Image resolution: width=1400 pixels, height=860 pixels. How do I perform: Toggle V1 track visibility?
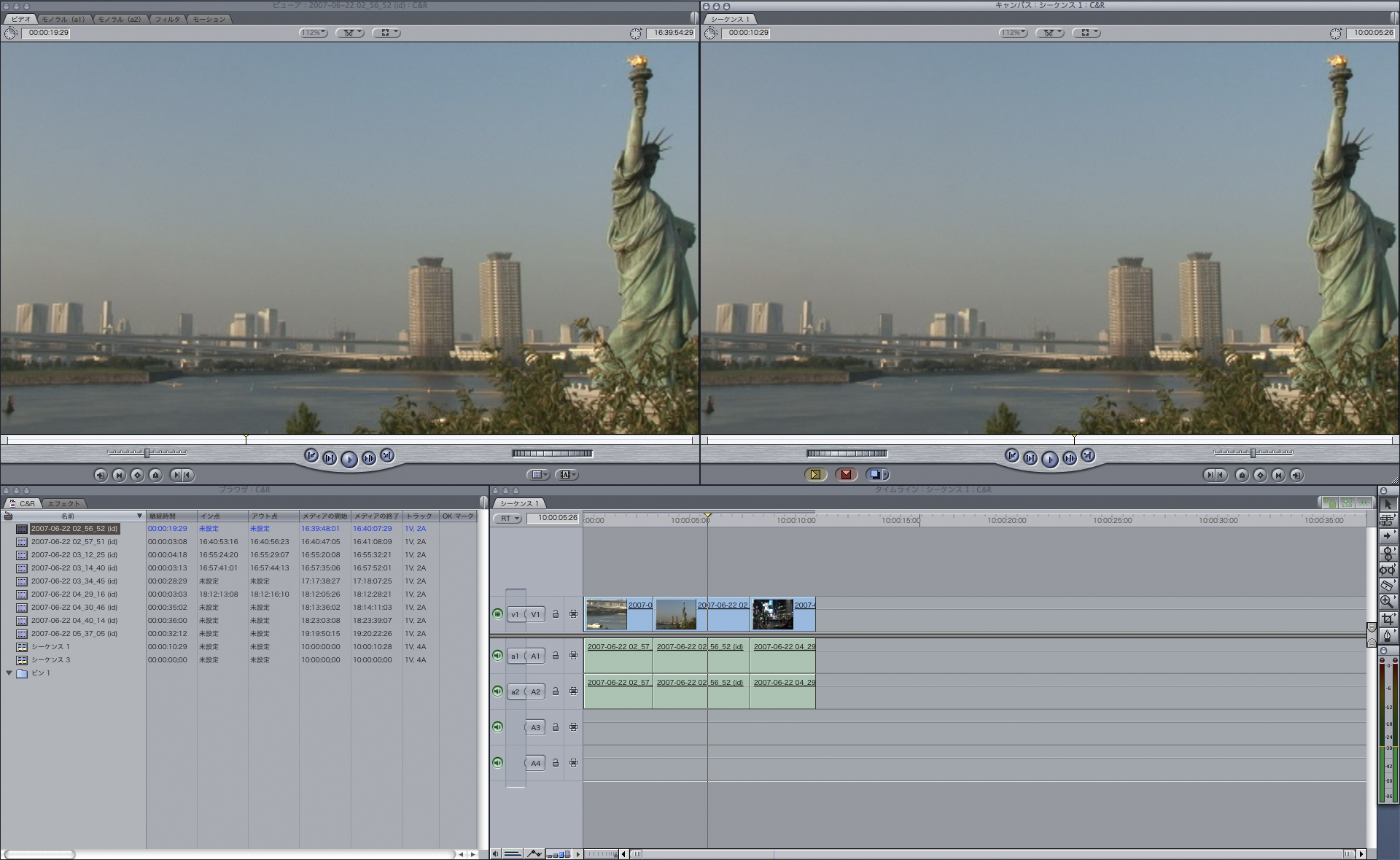point(498,614)
